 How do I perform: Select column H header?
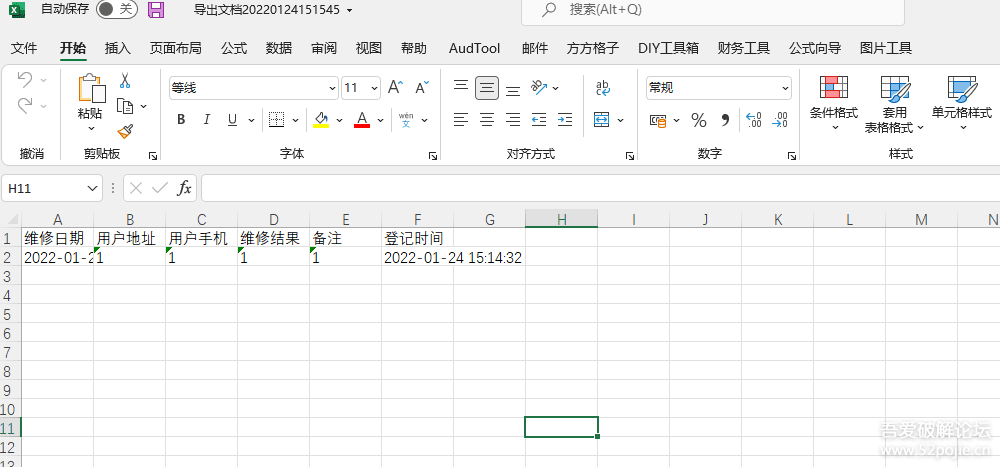click(x=561, y=219)
